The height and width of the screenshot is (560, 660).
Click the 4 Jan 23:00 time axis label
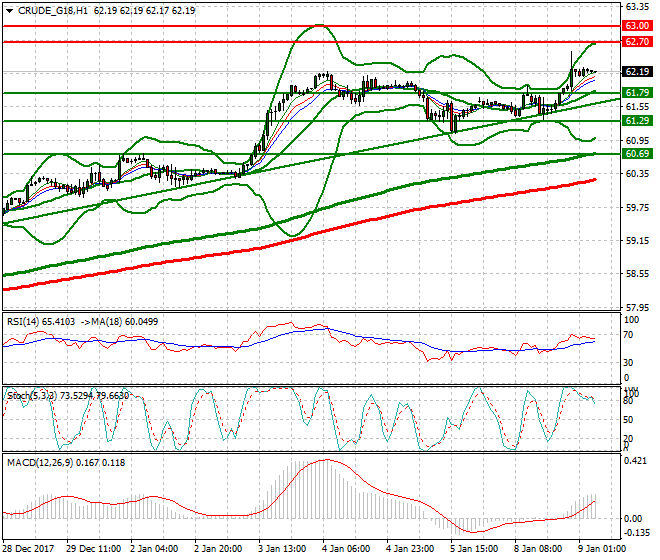click(x=410, y=549)
